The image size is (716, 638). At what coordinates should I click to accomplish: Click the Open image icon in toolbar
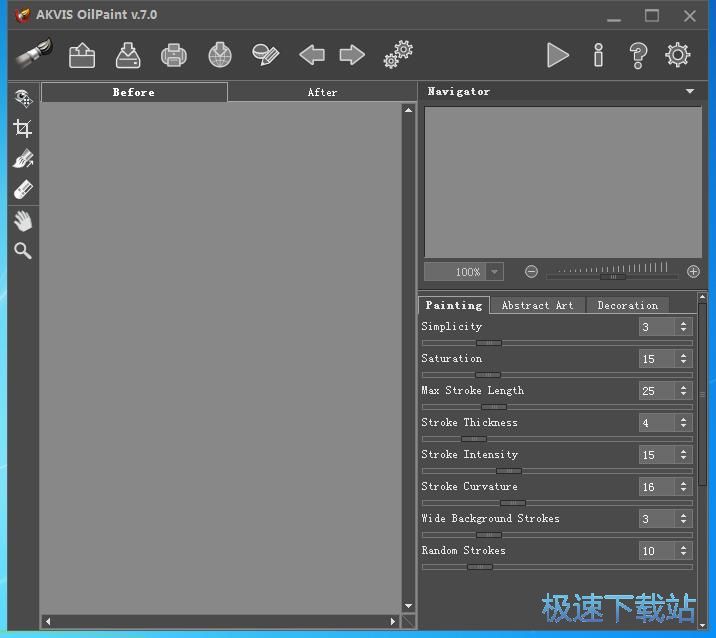(82, 55)
